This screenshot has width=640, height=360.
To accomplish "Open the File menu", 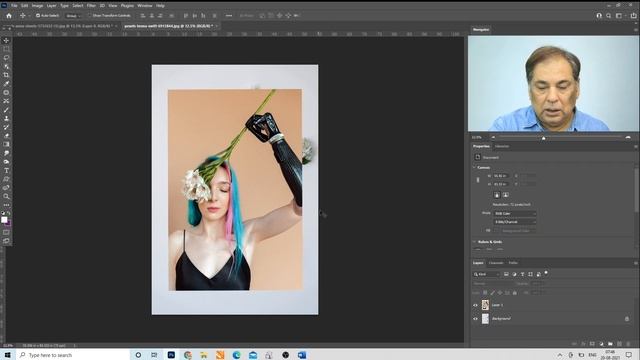I will click(14, 6).
